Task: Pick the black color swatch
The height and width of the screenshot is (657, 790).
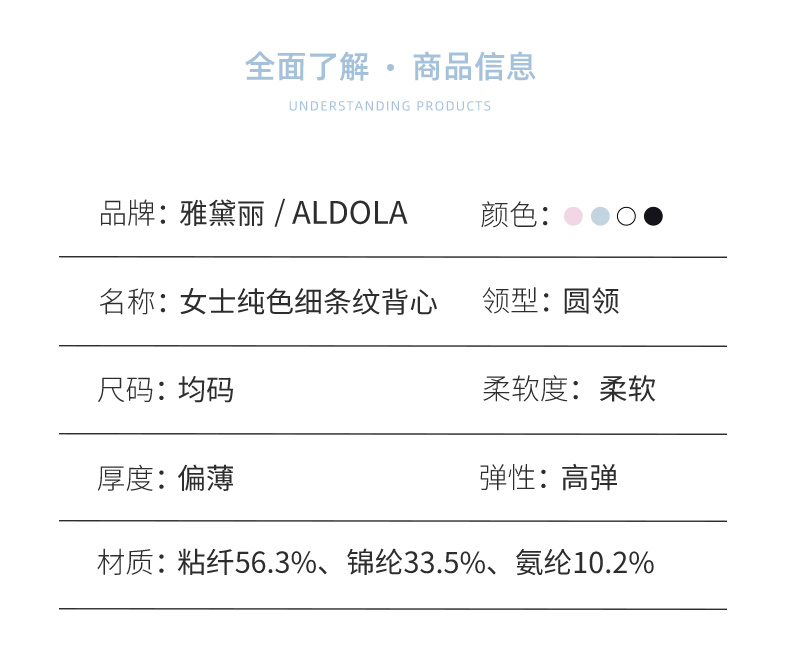Action: tap(653, 215)
